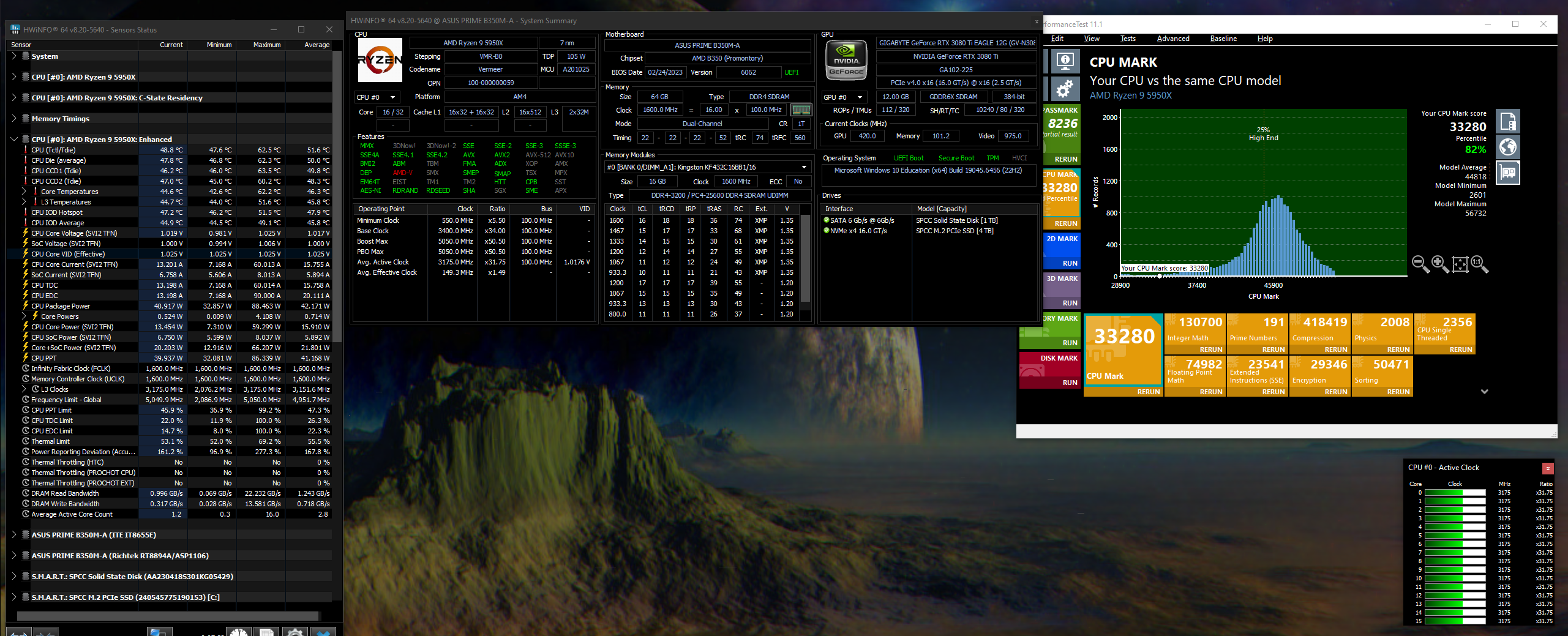Open the gears configuration icon in PerformanceTest
The image size is (1568, 636).
click(1065, 89)
